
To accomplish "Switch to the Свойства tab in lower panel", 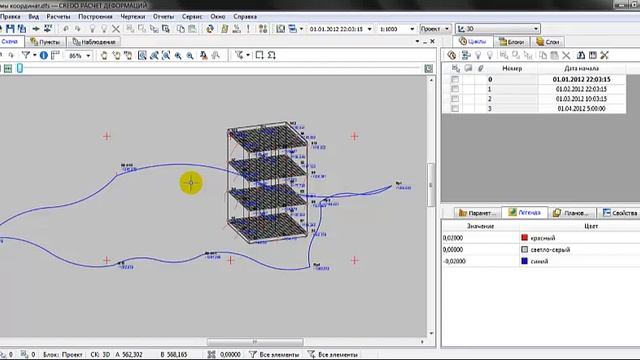I will pos(620,213).
